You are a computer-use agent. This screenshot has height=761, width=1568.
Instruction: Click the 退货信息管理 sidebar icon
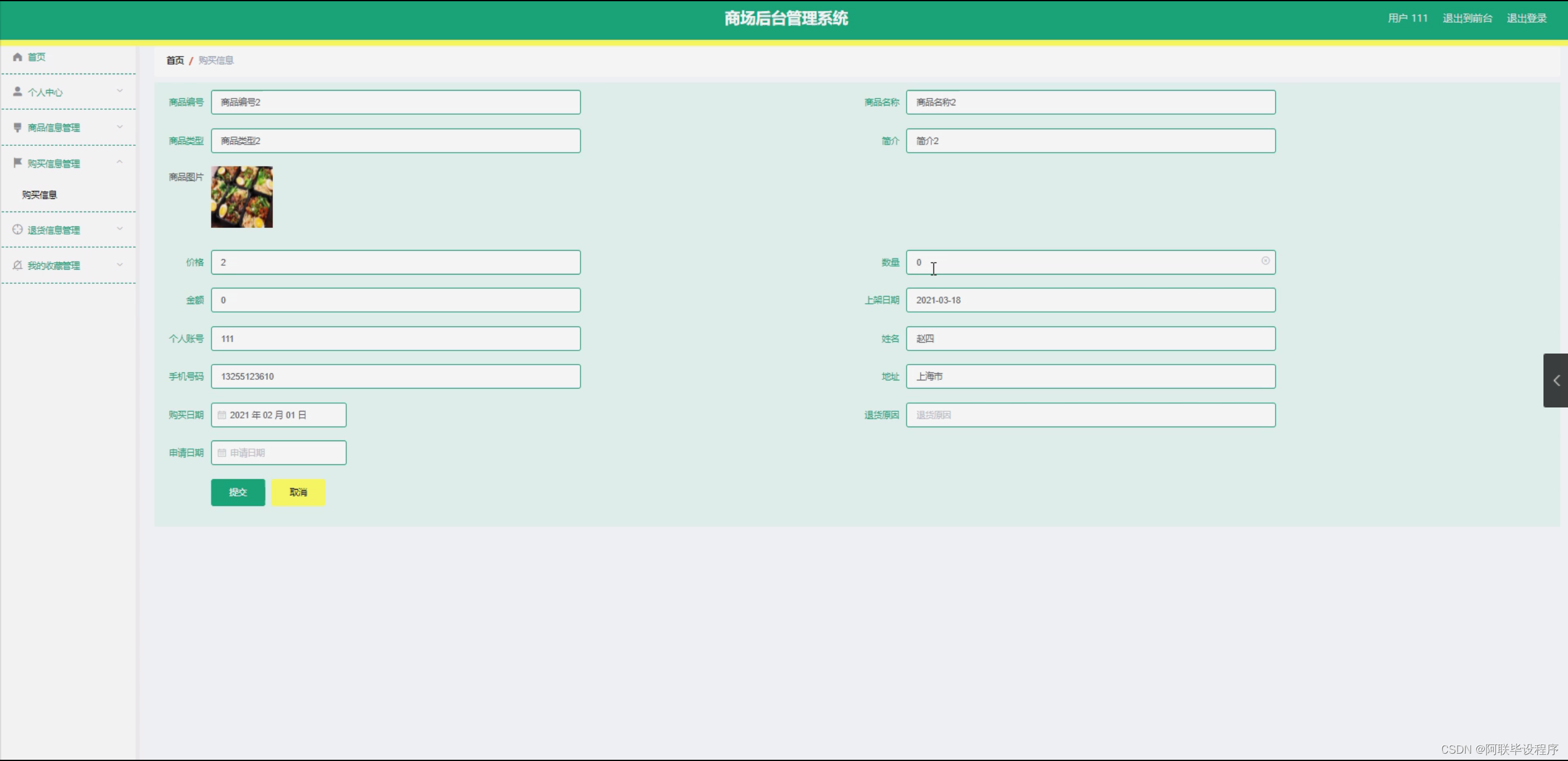point(17,230)
